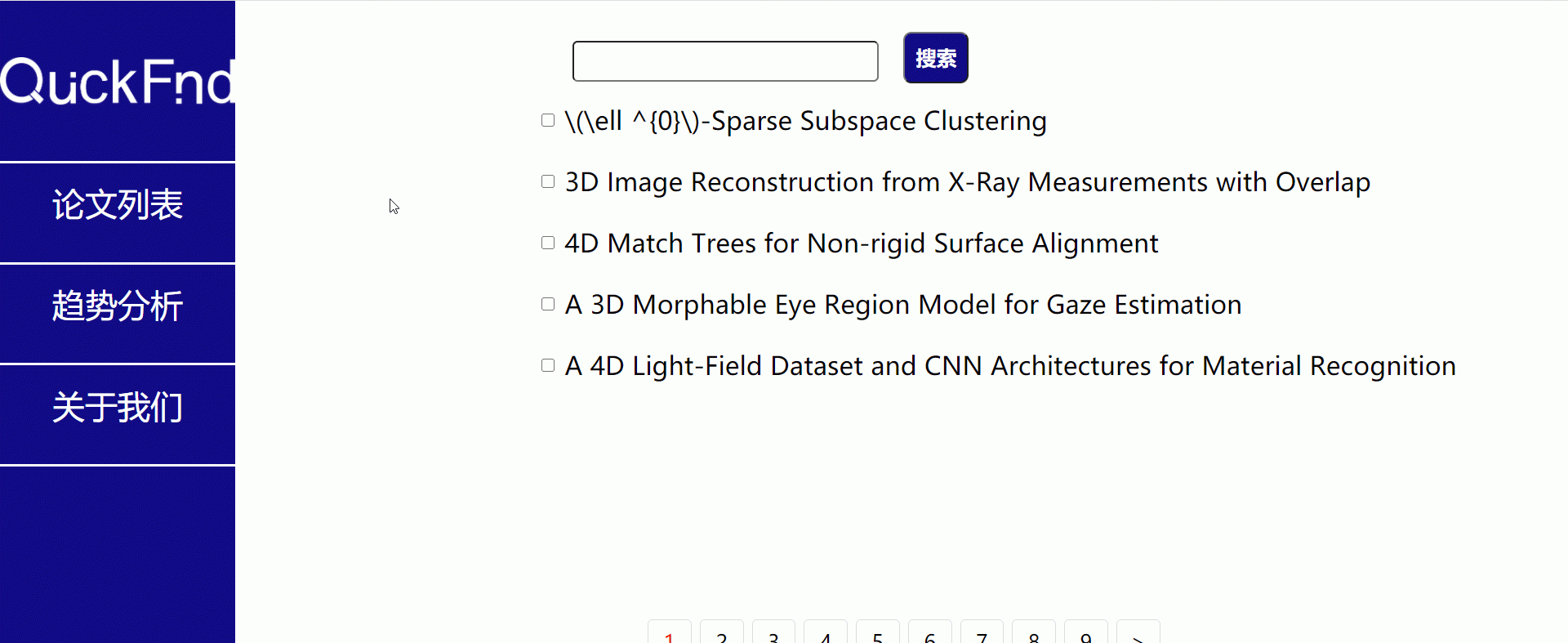Open the 论文列表 menu item
1568x643 pixels.
coord(118,212)
